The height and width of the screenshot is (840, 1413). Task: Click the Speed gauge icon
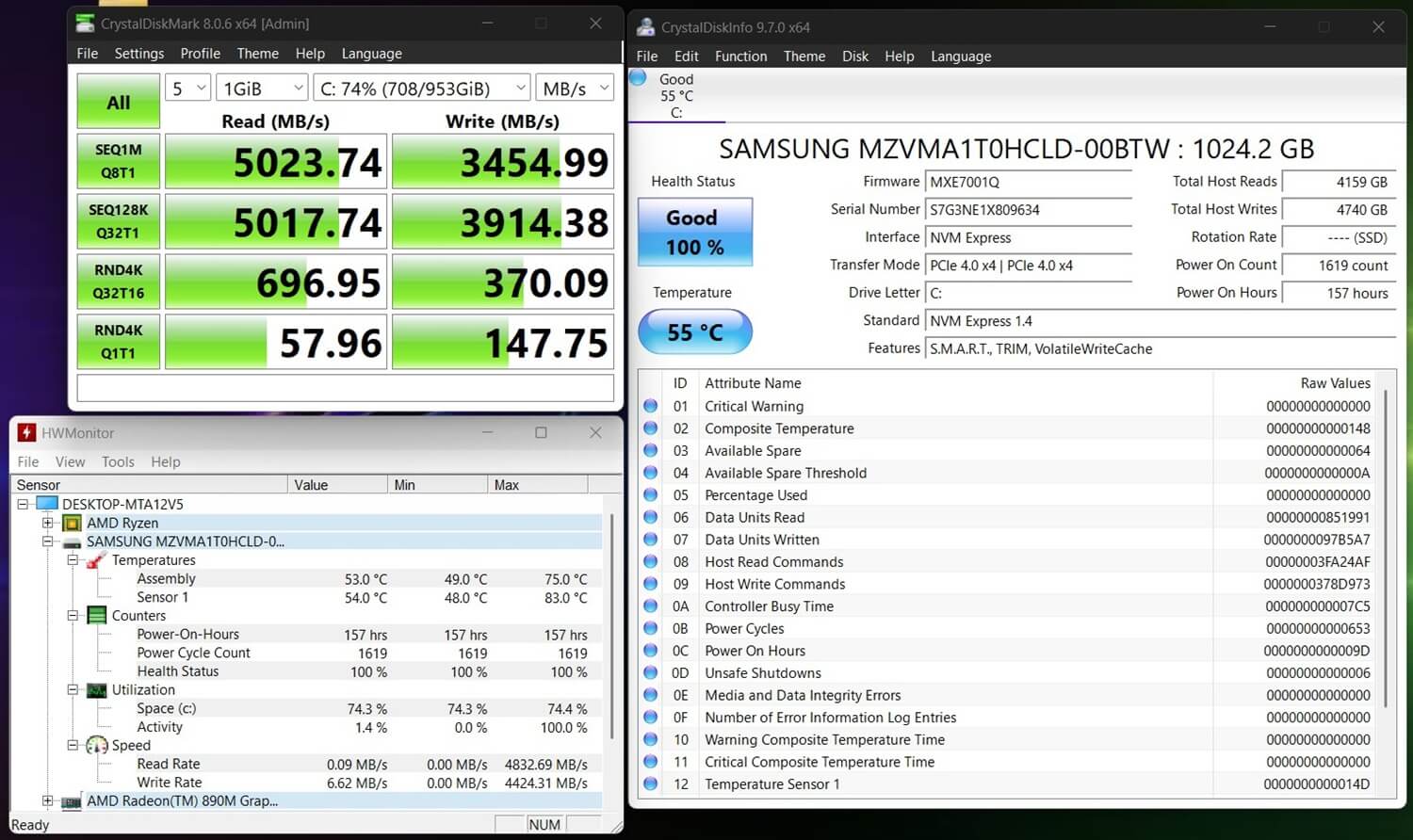pos(97,746)
